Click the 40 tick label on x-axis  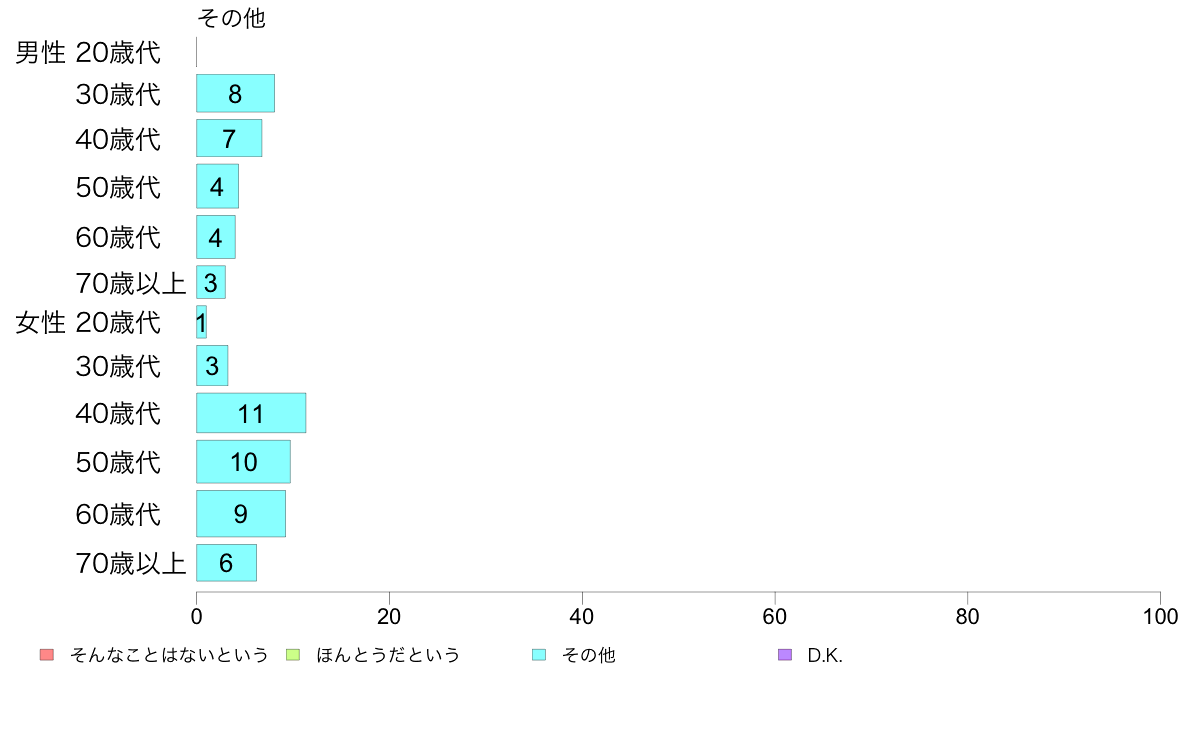[x=582, y=616]
